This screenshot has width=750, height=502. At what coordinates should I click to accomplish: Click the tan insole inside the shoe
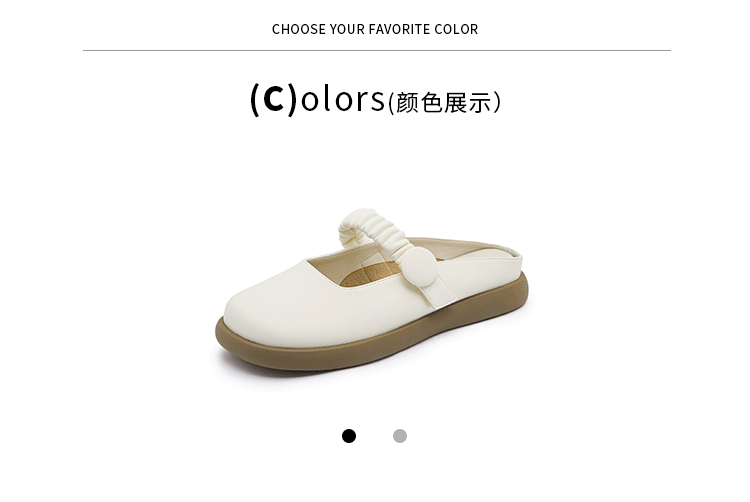coord(366,275)
